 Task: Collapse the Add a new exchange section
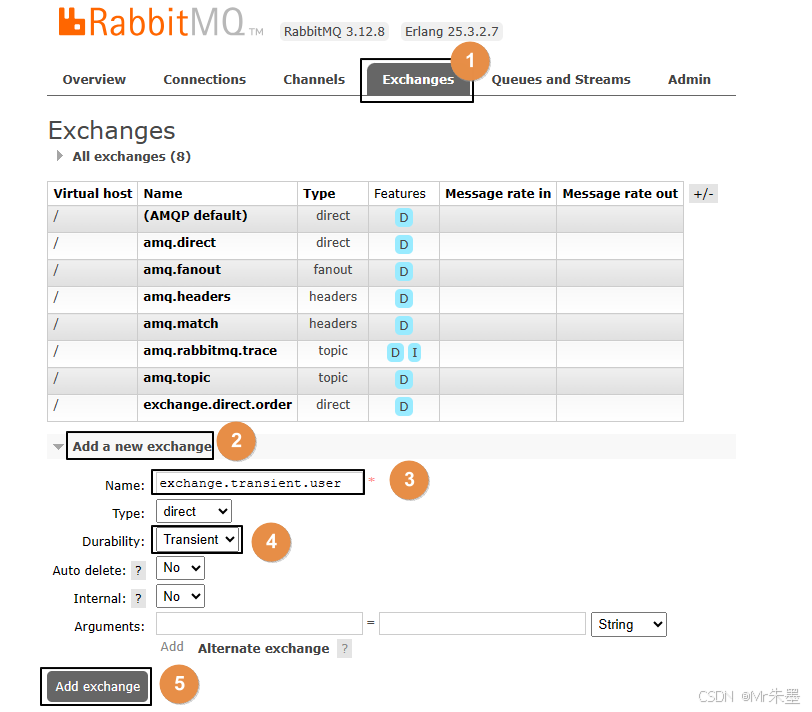[142, 446]
